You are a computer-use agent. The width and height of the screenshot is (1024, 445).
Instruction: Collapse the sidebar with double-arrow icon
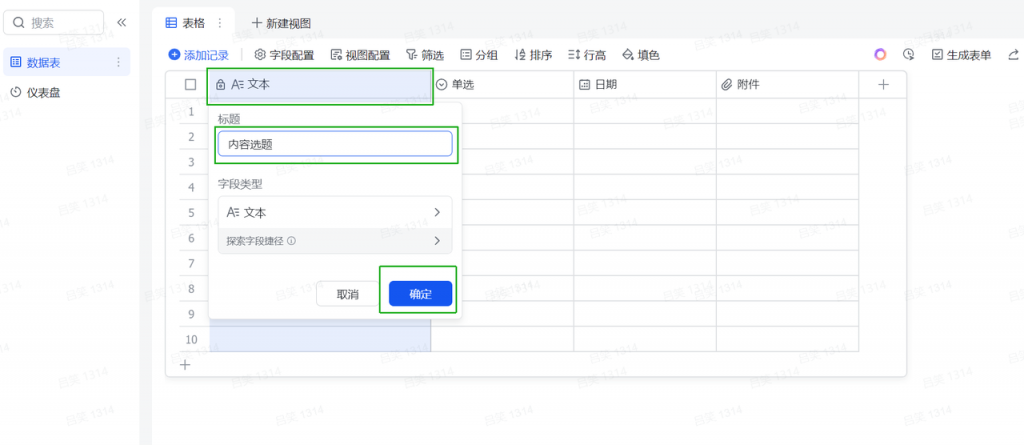point(121,23)
